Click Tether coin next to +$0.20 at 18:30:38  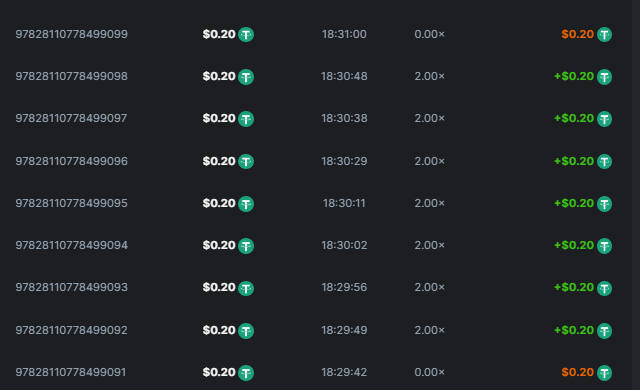[x=604, y=119]
